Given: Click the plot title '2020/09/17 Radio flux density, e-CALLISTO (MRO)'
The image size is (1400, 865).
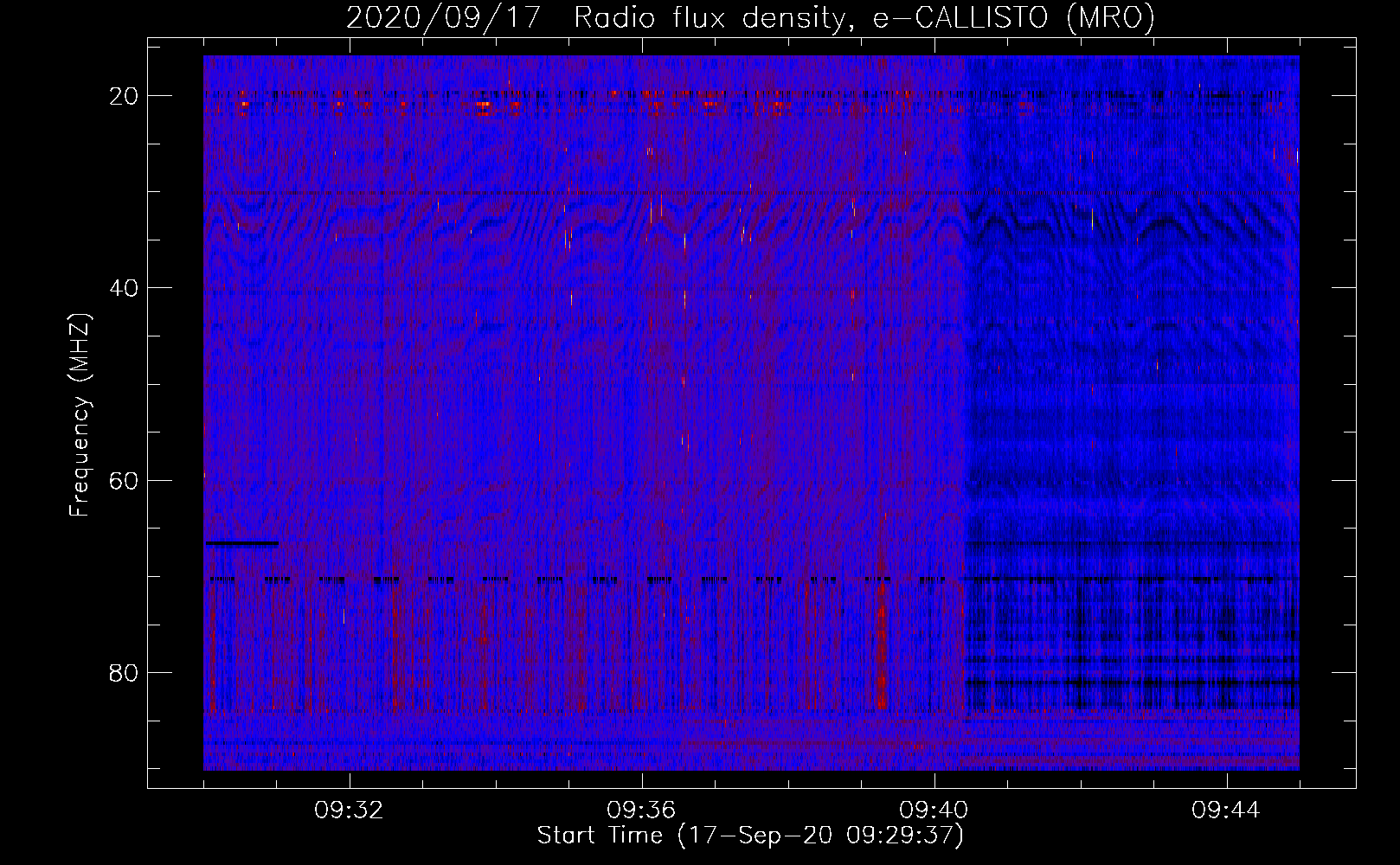Looking at the screenshot, I should tap(750, 17).
